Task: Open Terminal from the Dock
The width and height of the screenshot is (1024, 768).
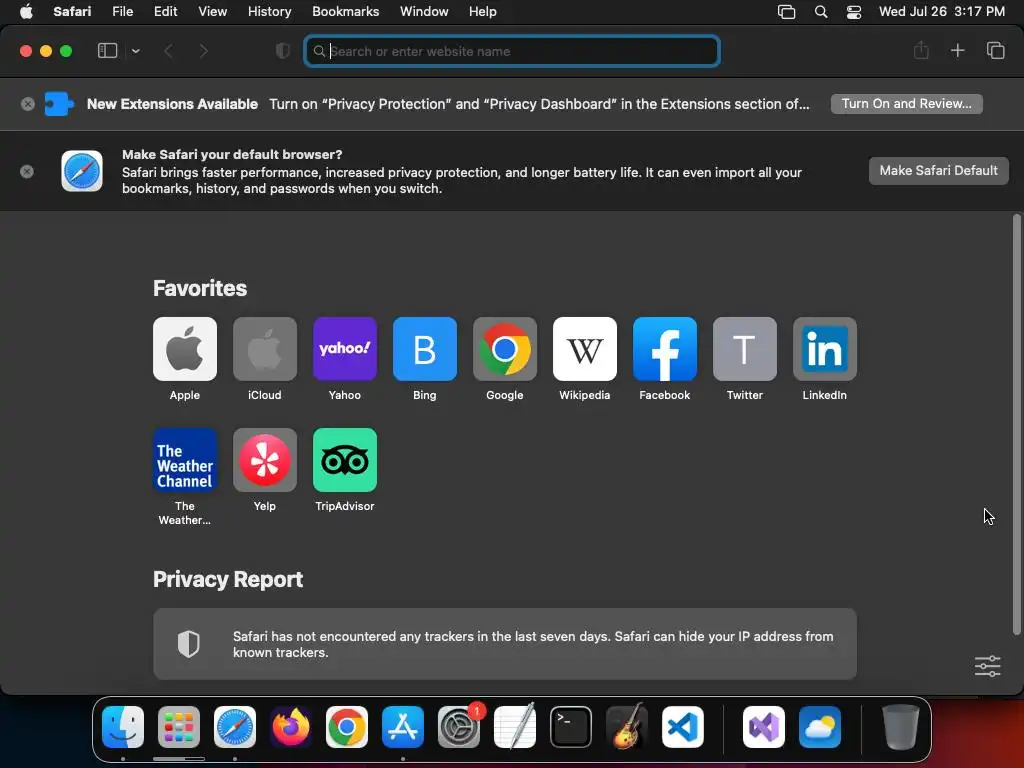Action: click(571, 726)
